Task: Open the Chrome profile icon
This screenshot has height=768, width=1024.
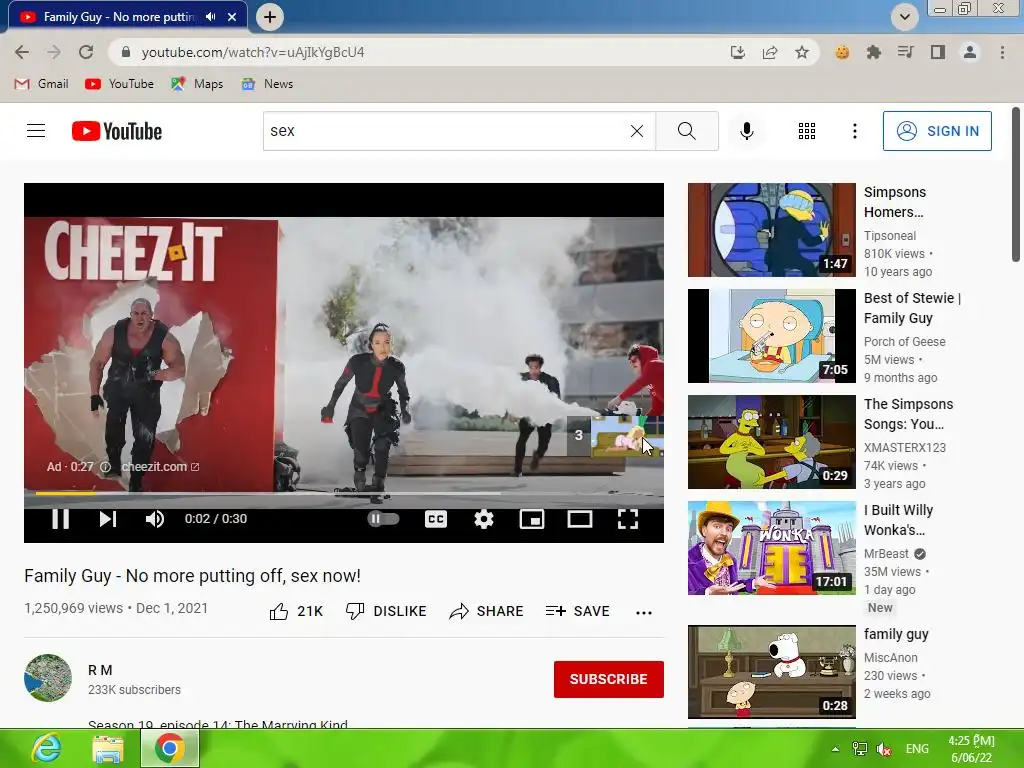Action: [970, 52]
